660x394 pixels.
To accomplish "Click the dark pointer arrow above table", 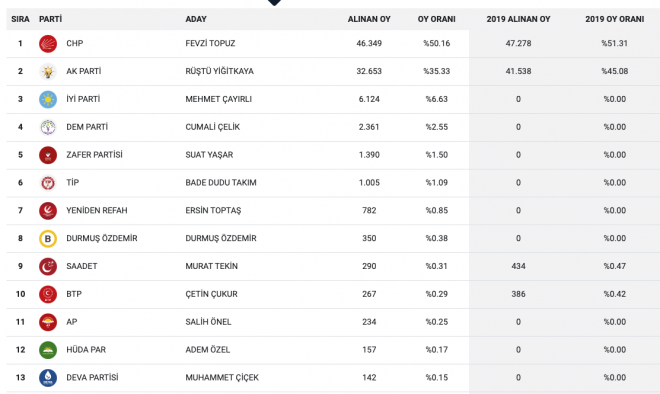I will click(274, 3).
